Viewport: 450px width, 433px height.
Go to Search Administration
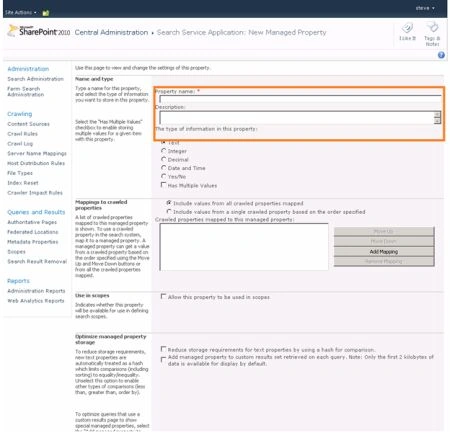pyautogui.click(x=36, y=79)
